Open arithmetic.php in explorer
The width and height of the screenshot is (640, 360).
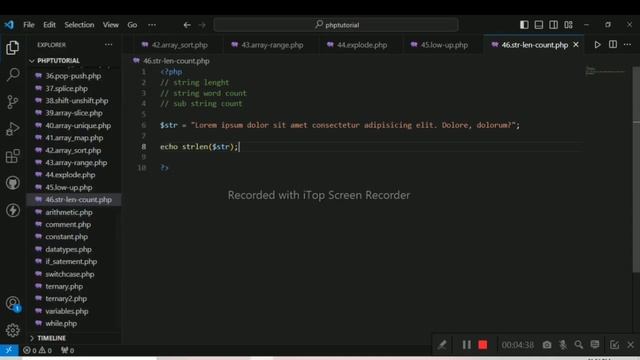coord(69,212)
